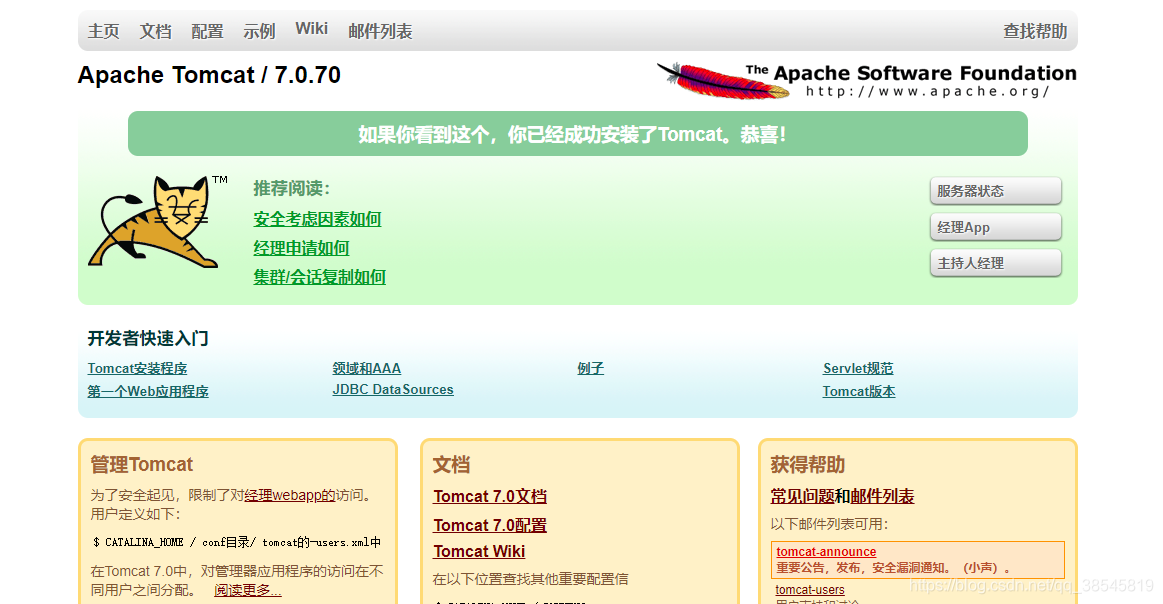Click the Apache Software Foundation feather logo
Viewport: 1163px width, 604px height.
[x=866, y=81]
